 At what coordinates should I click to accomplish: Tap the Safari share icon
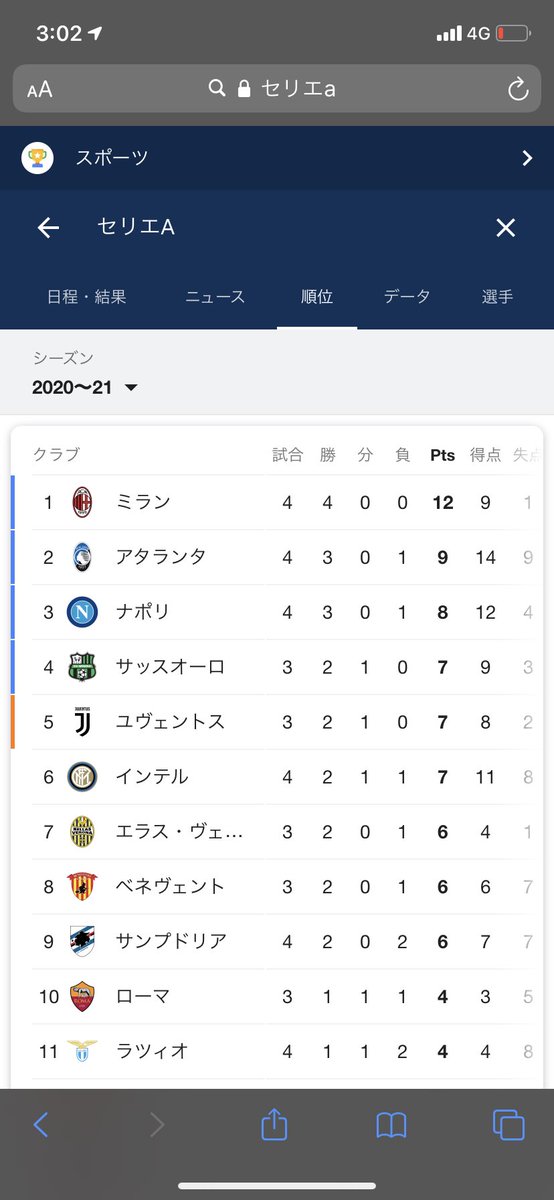pos(274,1124)
